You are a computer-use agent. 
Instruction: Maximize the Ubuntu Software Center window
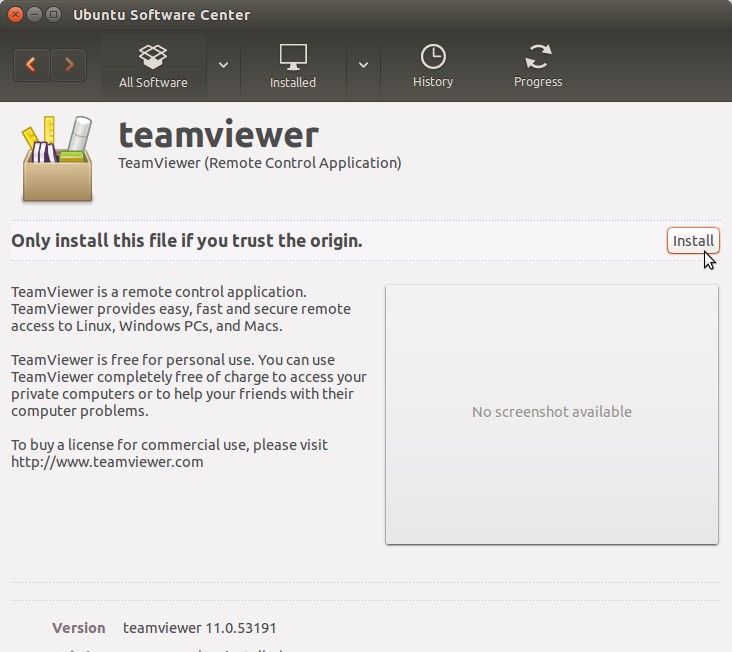(x=54, y=14)
